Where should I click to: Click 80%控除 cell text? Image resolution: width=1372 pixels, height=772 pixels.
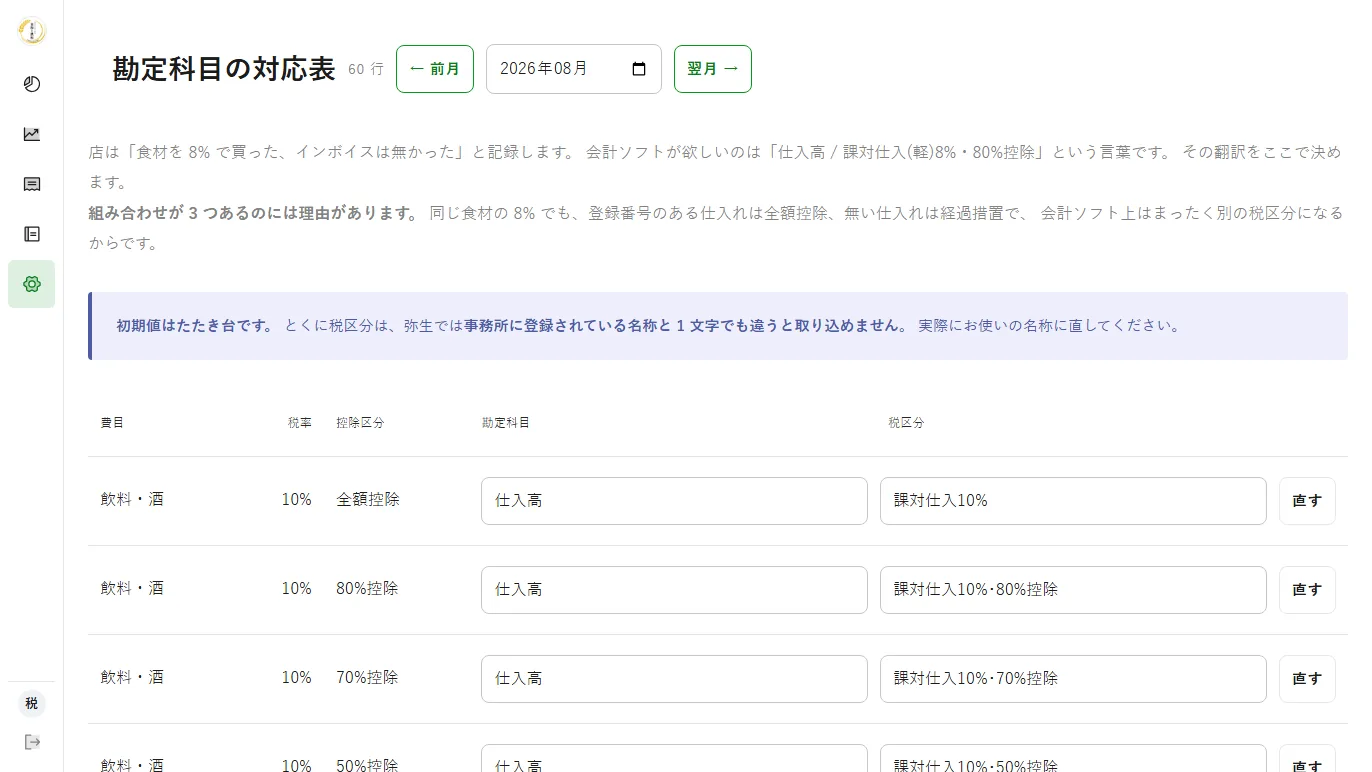(367, 588)
